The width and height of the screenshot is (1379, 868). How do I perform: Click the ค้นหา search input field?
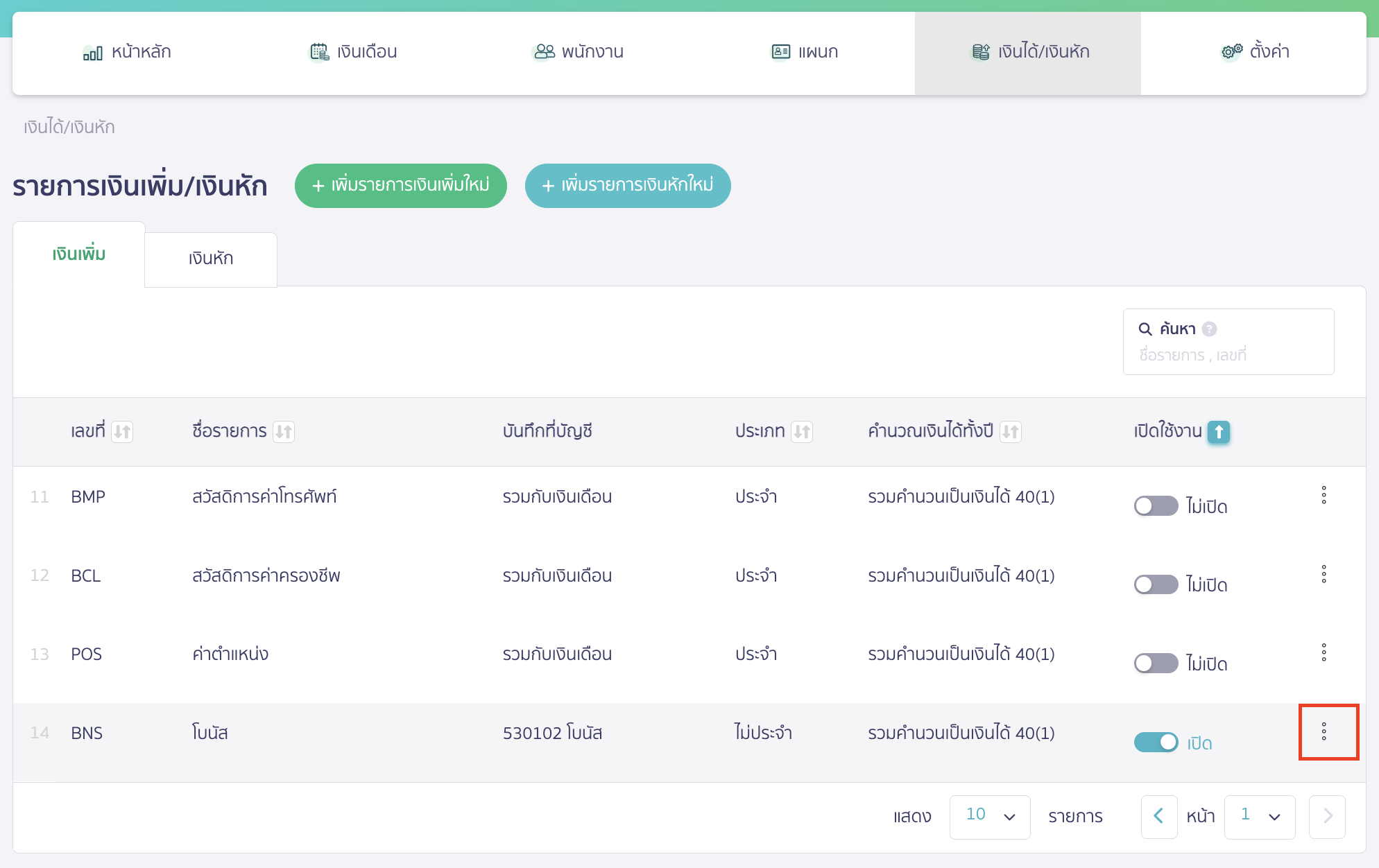coord(1228,355)
